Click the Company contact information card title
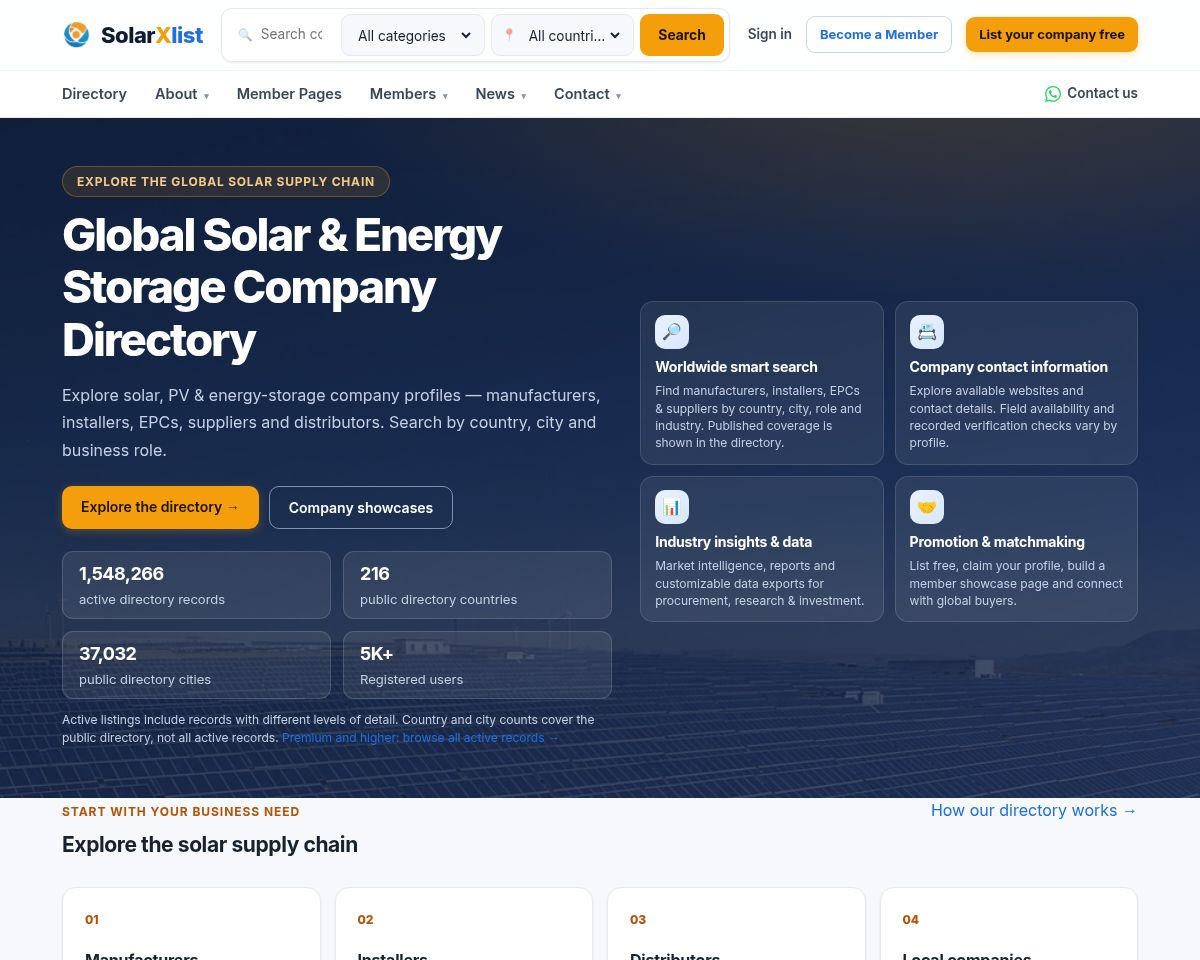Image resolution: width=1200 pixels, height=960 pixels. (x=1008, y=367)
